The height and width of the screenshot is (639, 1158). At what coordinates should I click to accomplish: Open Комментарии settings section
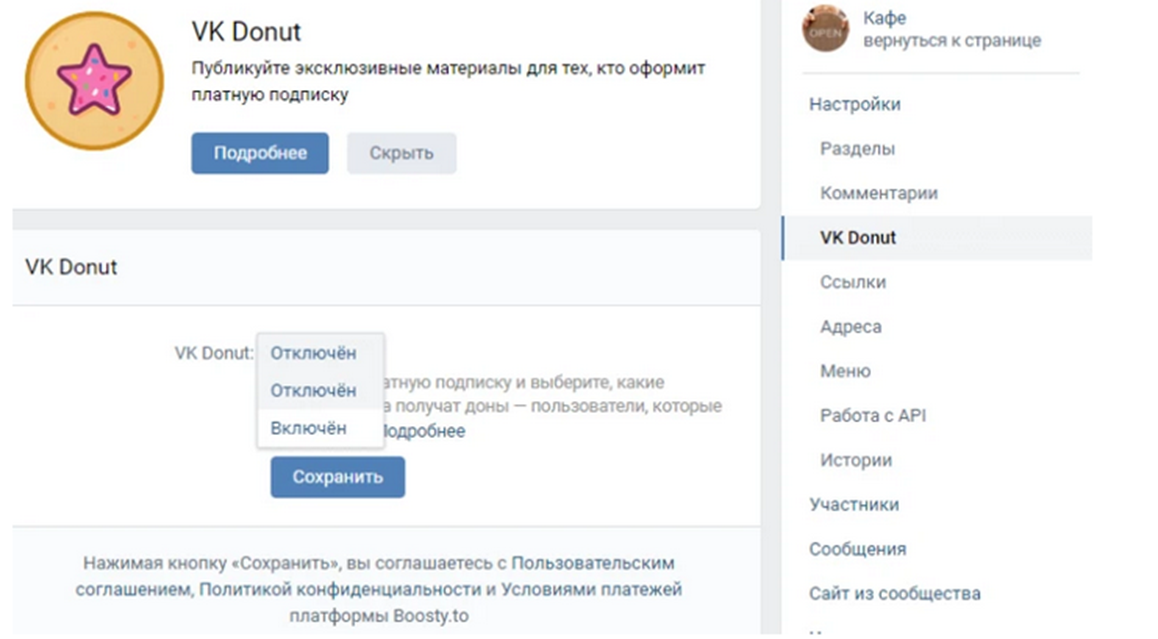(878, 193)
